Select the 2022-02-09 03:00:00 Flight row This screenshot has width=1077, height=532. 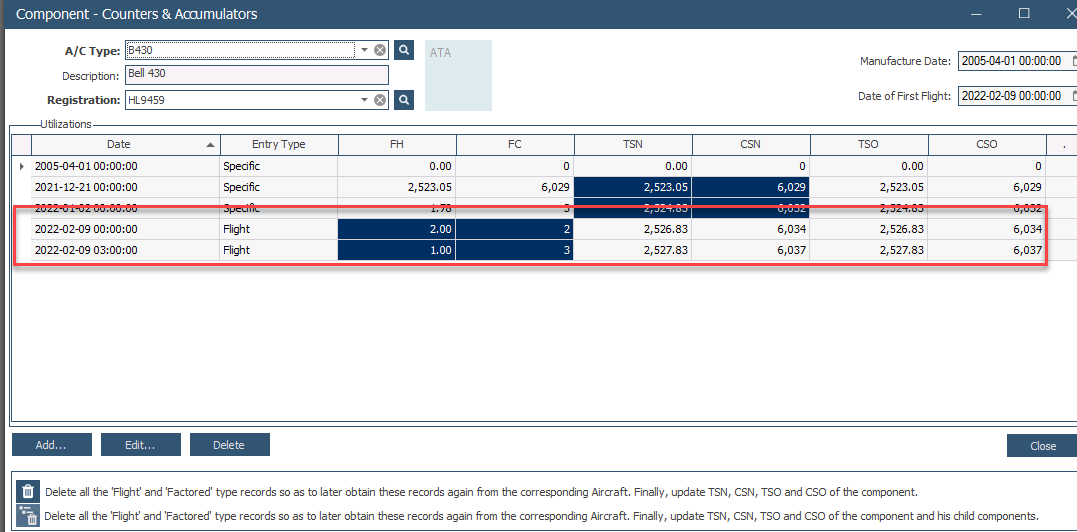click(x=125, y=251)
